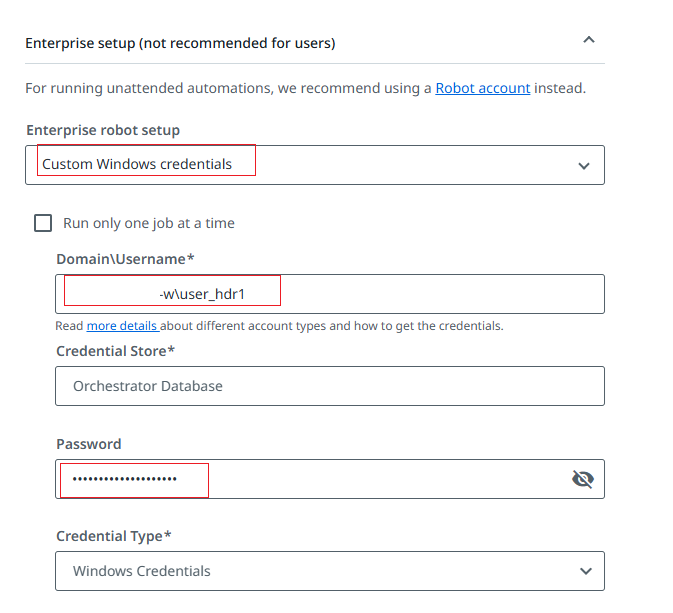Open the Robot account link
The width and height of the screenshot is (673, 613).
point(482,88)
